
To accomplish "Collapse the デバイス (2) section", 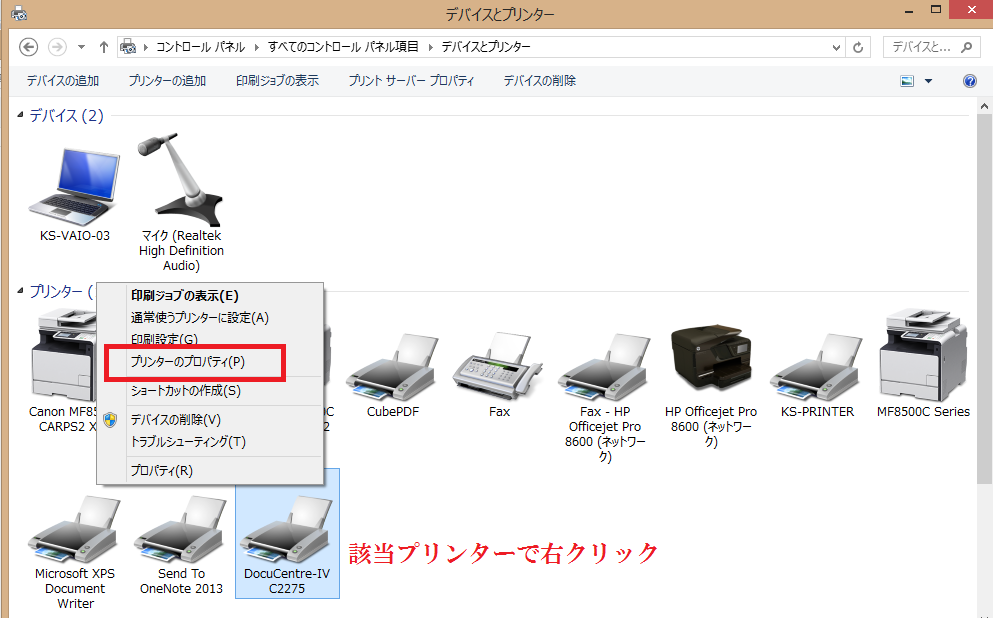I will pos(21,117).
